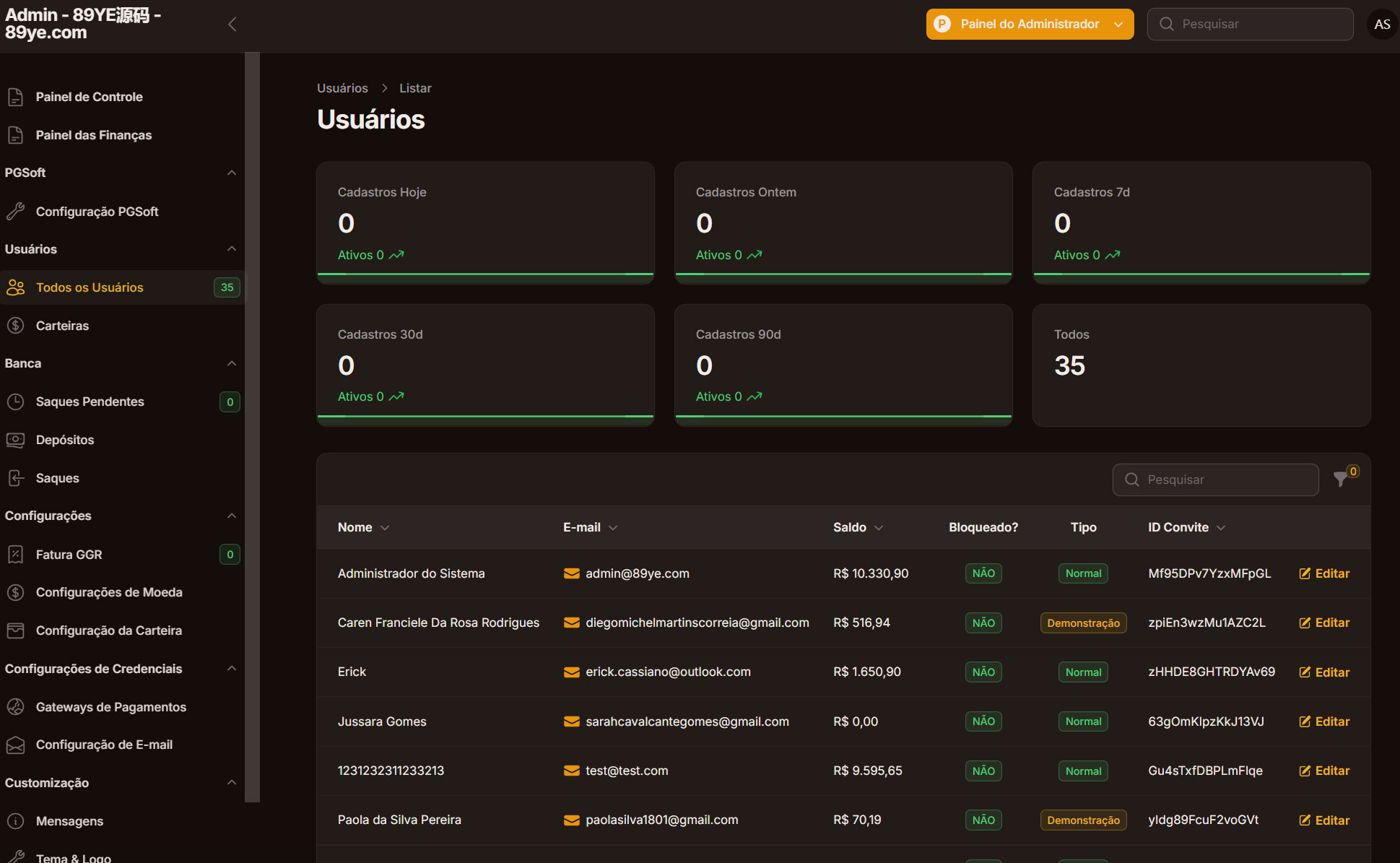The height and width of the screenshot is (863, 1400).
Task: Click the AS user avatar
Action: click(x=1381, y=25)
